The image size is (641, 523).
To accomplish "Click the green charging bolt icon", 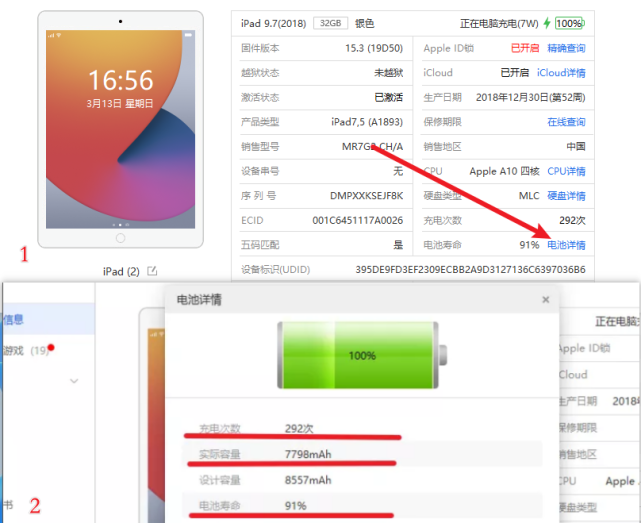I will pos(547,23).
